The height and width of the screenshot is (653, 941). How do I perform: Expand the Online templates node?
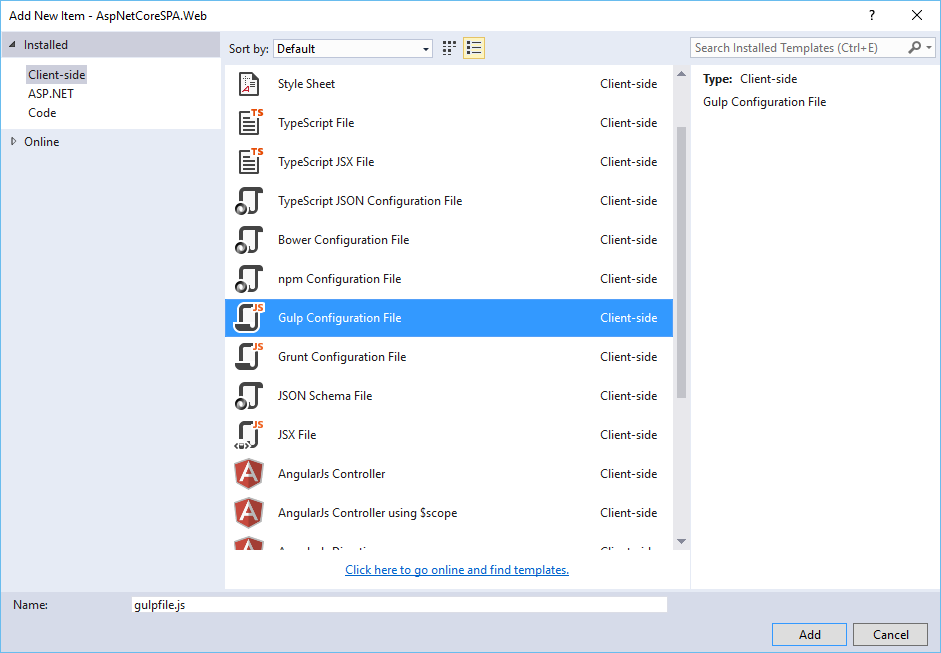[13, 142]
